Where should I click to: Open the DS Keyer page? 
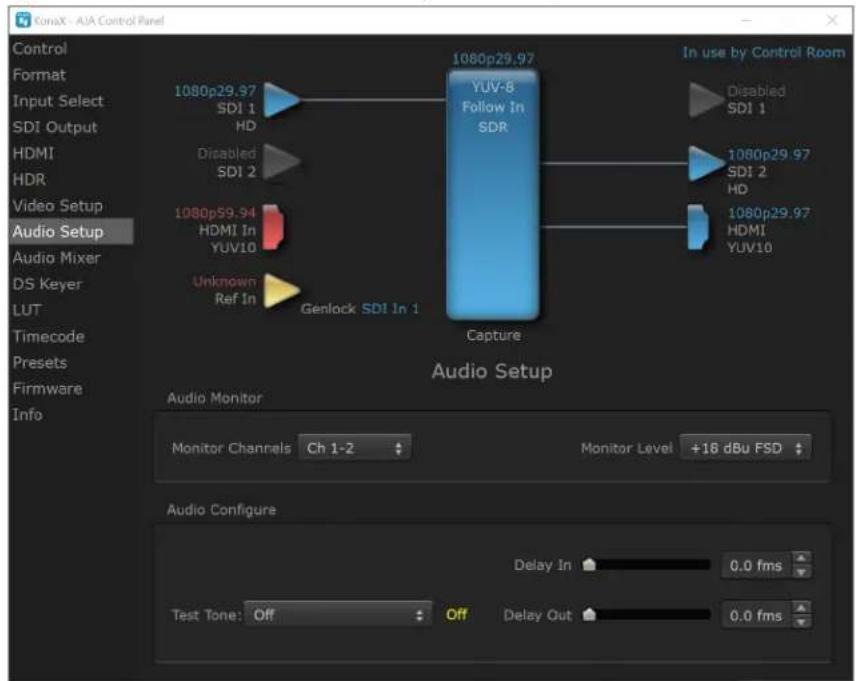pos(47,284)
